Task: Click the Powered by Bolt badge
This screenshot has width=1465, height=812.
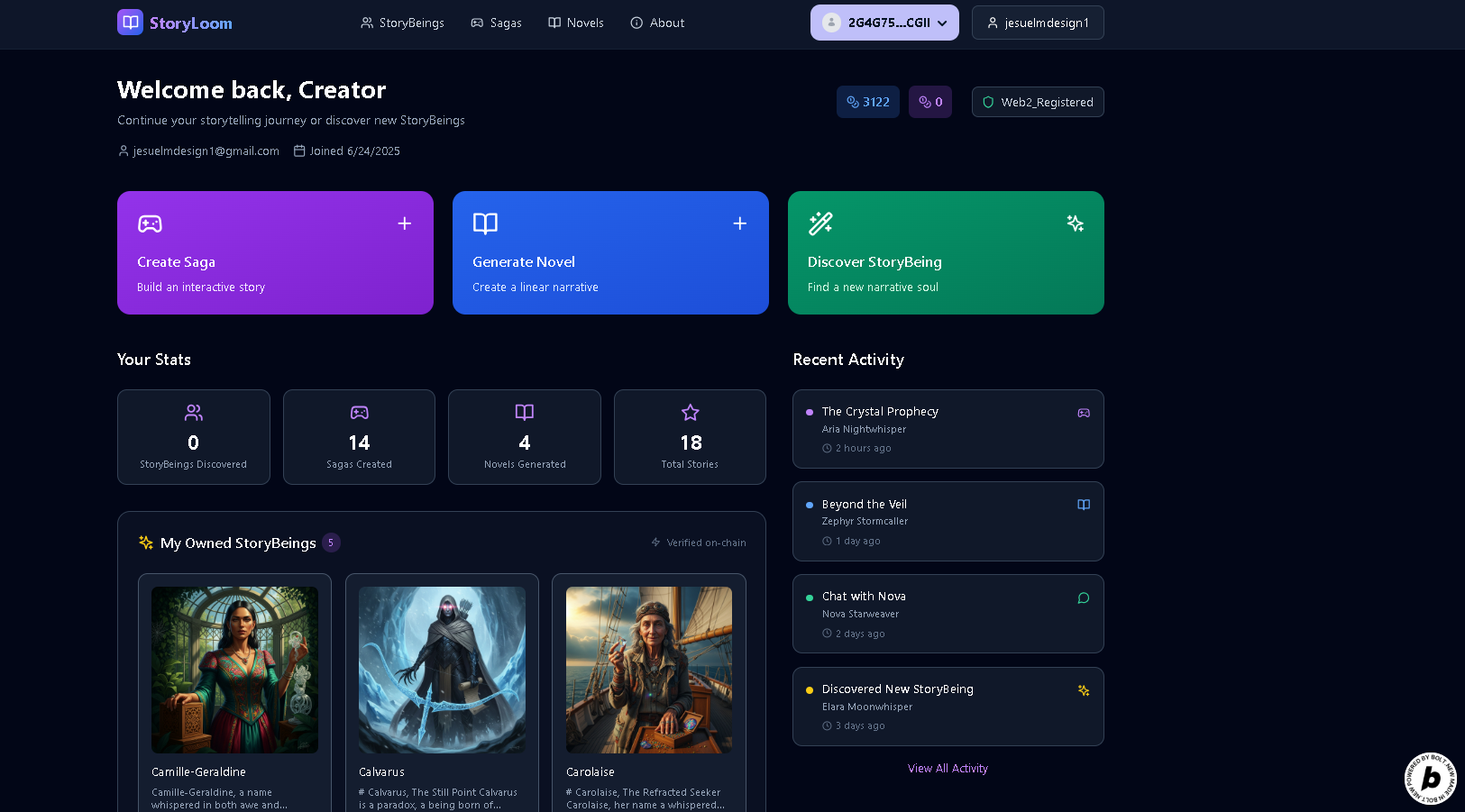Action: pyautogui.click(x=1431, y=778)
